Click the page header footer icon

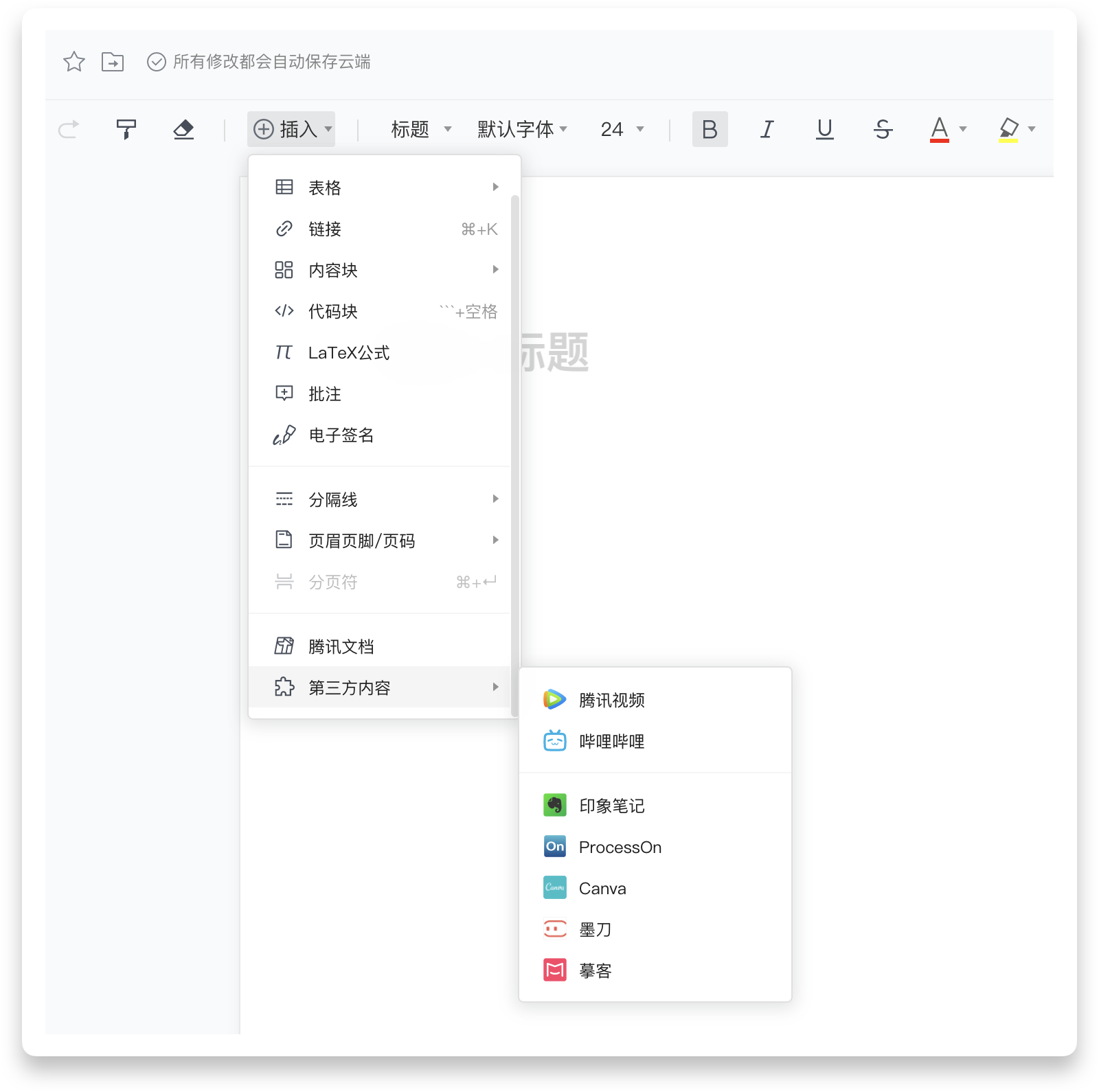pyautogui.click(x=284, y=540)
